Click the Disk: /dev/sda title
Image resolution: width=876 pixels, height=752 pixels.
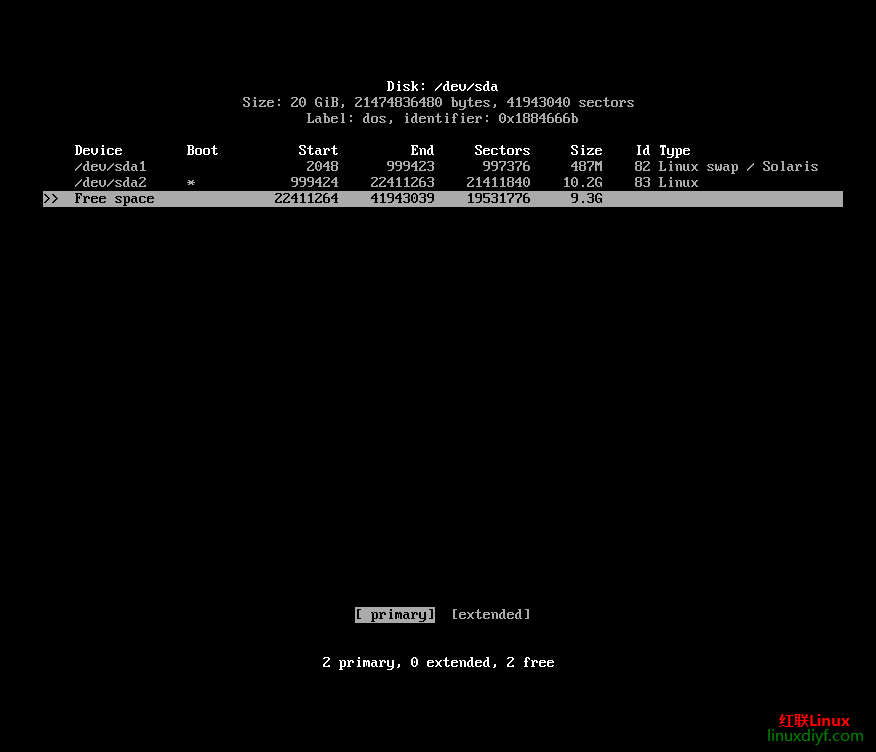click(442, 87)
